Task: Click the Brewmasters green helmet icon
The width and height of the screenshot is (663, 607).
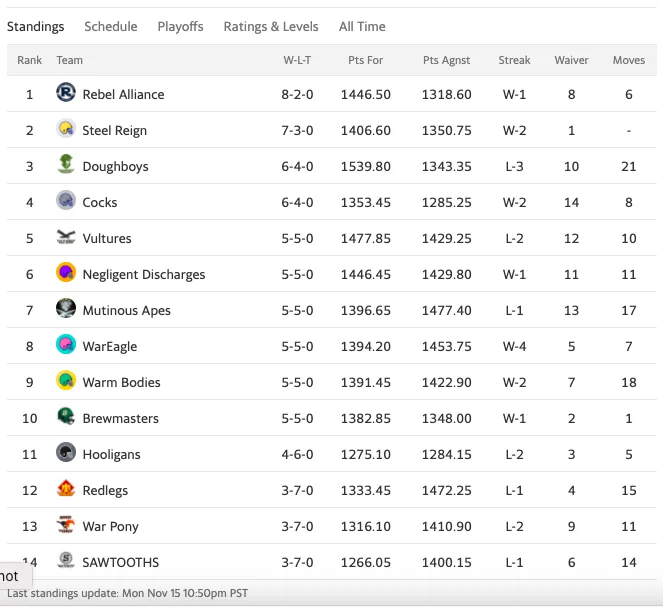Action: (x=66, y=416)
